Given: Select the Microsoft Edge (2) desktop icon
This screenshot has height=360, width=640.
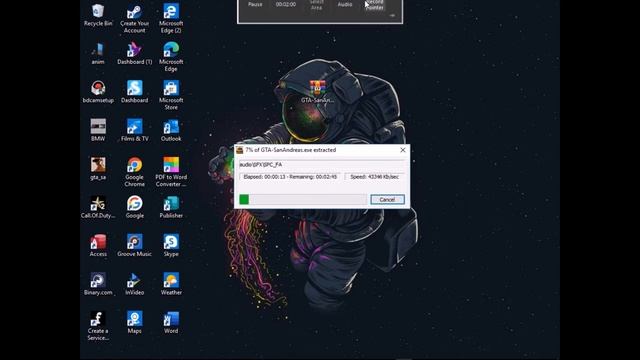Looking at the screenshot, I should pos(171,19).
